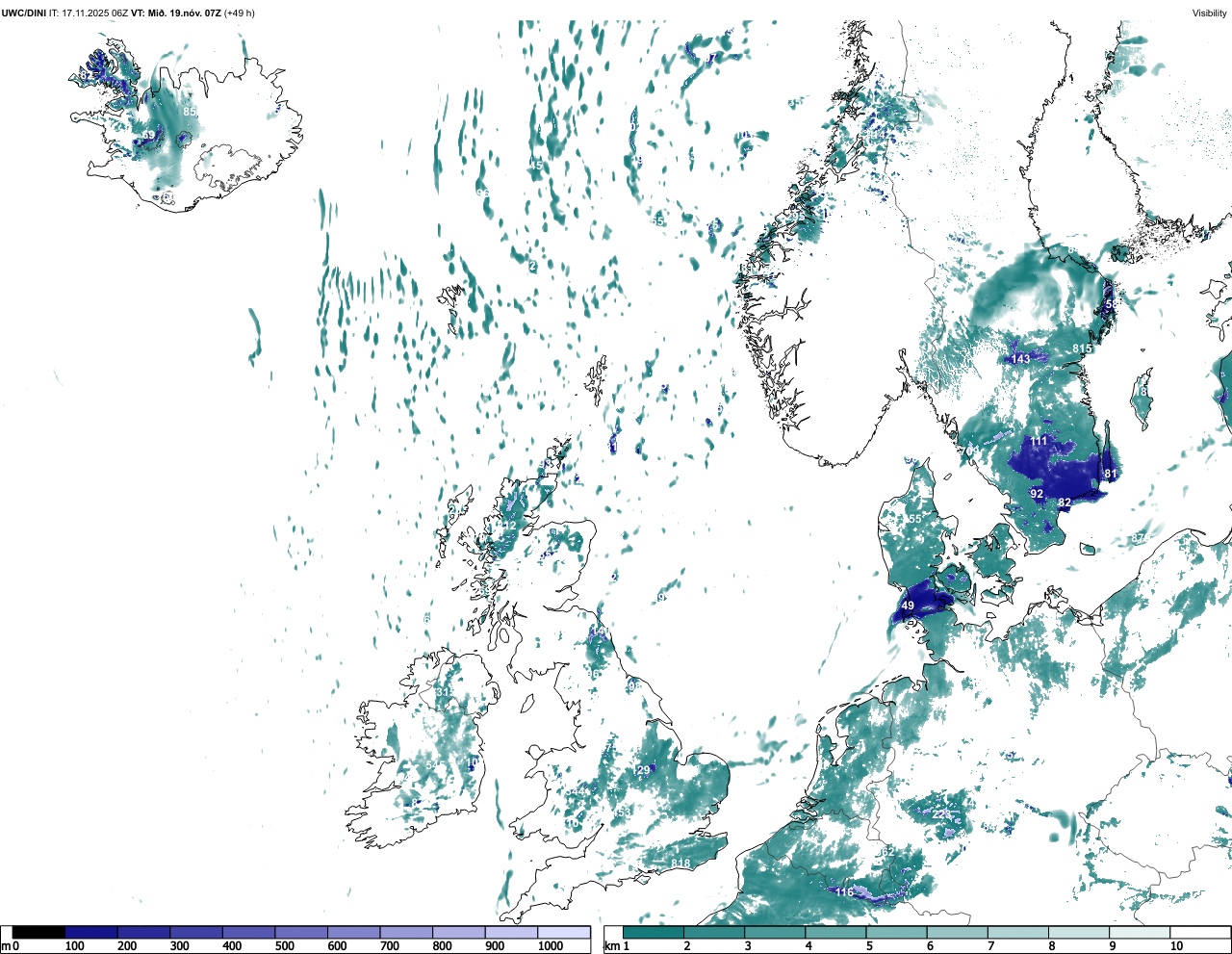
Task: Click the "UWC/DINI" header label
Action: tap(23, 13)
